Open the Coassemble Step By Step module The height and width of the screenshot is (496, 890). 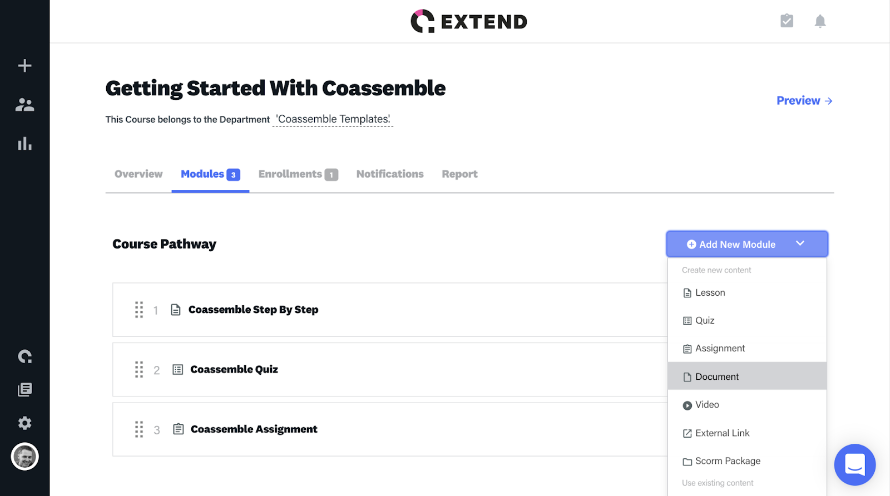click(253, 310)
